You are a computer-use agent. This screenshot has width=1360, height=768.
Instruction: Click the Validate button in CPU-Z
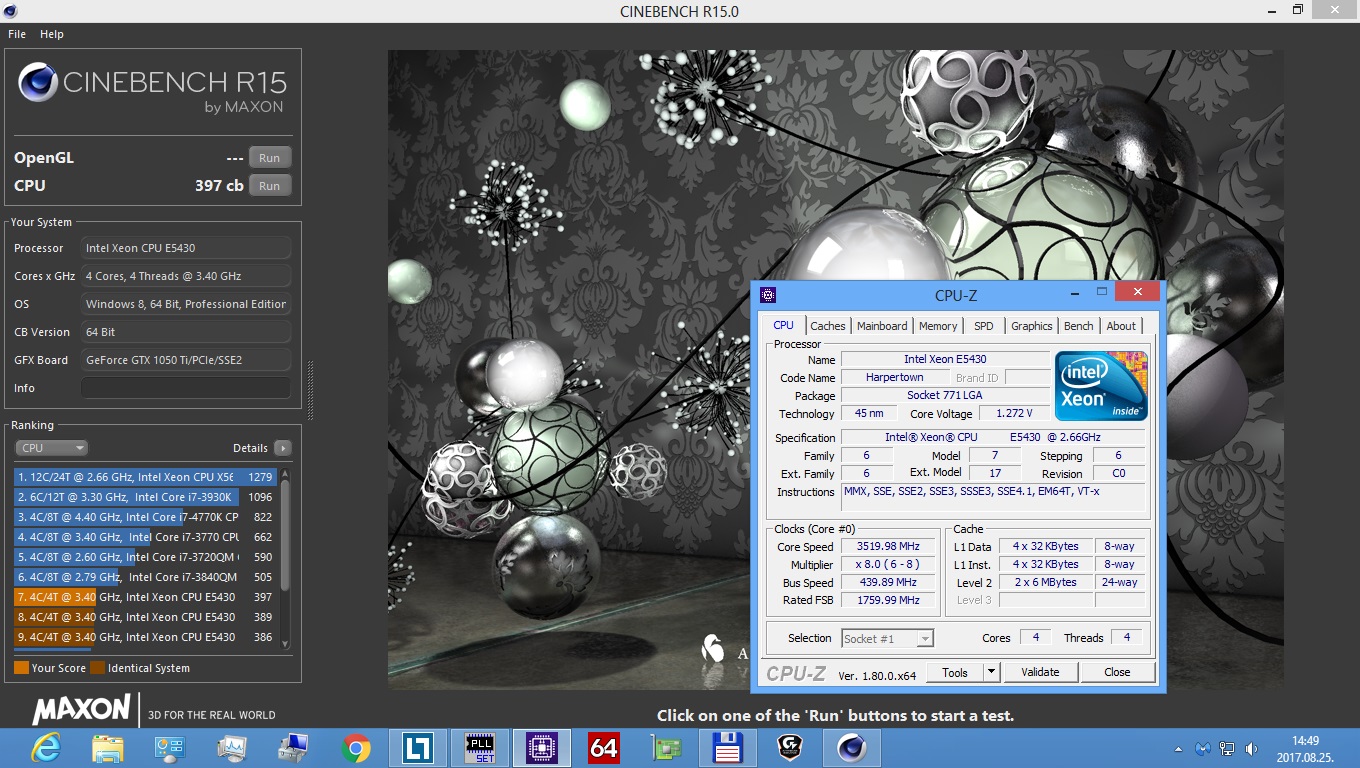point(1040,672)
